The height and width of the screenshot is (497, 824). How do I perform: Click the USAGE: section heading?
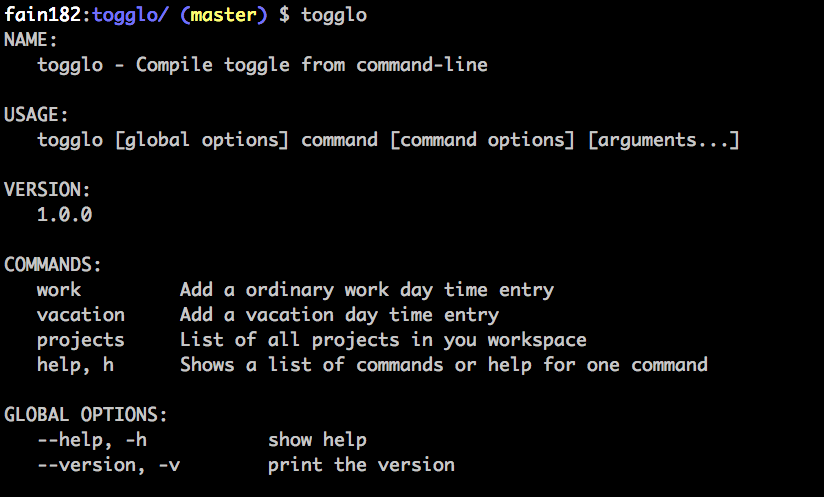(36, 115)
